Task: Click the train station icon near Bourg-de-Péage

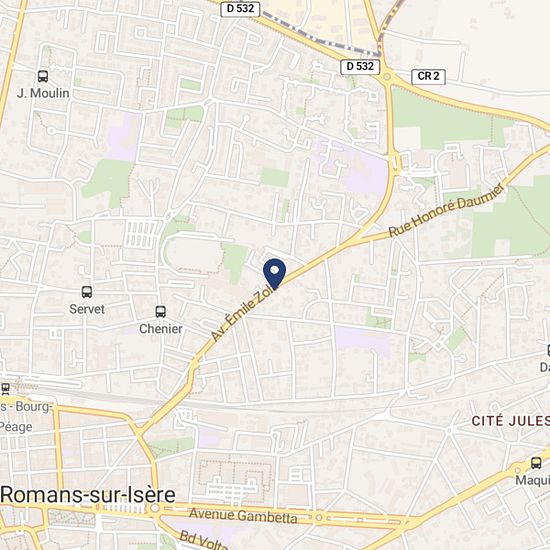Action: click(x=5, y=388)
